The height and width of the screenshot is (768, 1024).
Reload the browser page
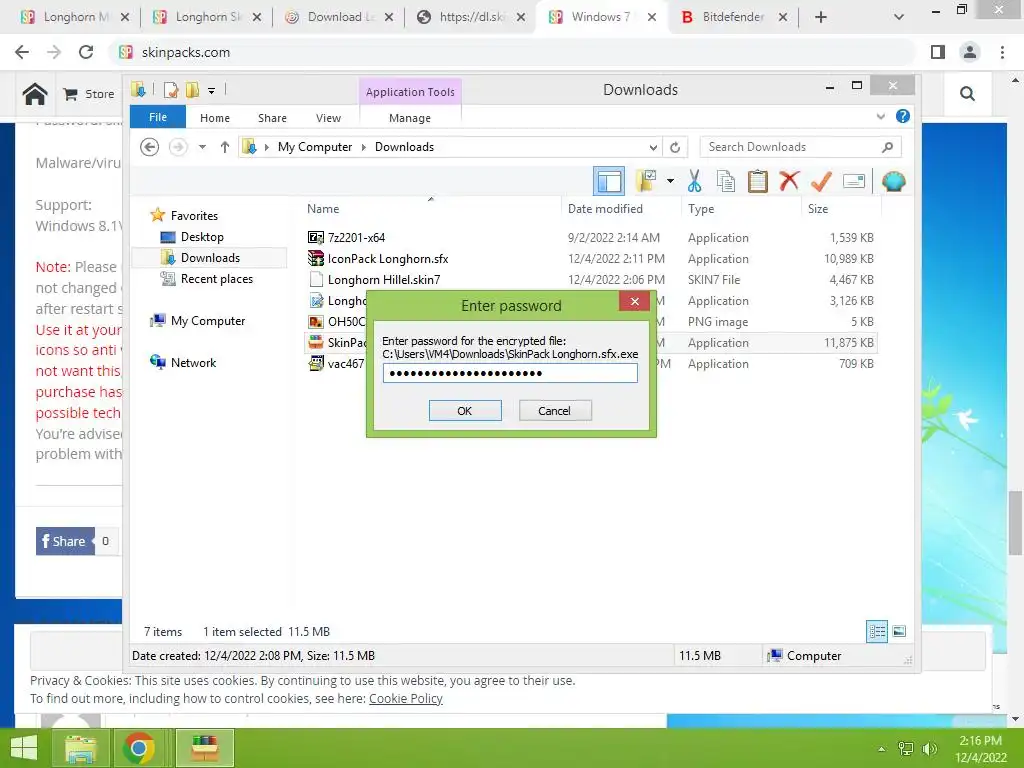pos(86,52)
